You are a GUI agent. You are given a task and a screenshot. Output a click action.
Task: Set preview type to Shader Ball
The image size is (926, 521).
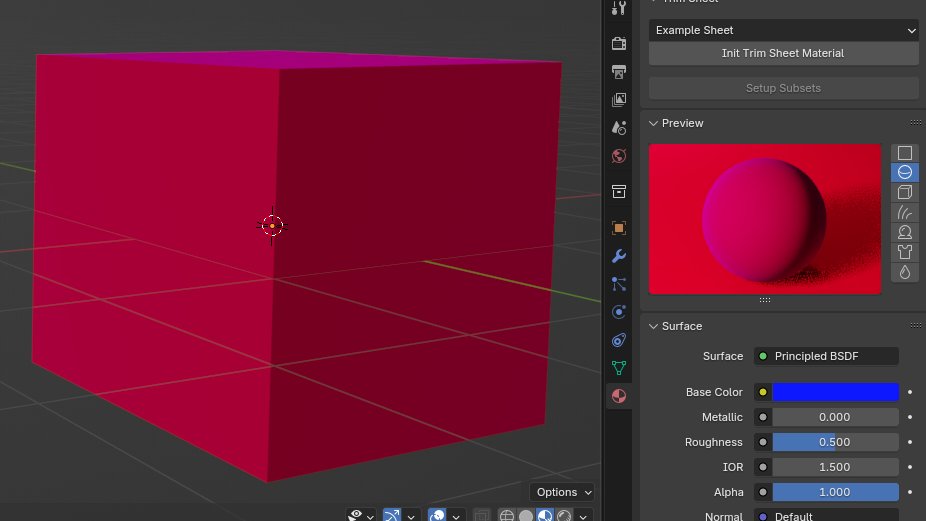point(905,232)
